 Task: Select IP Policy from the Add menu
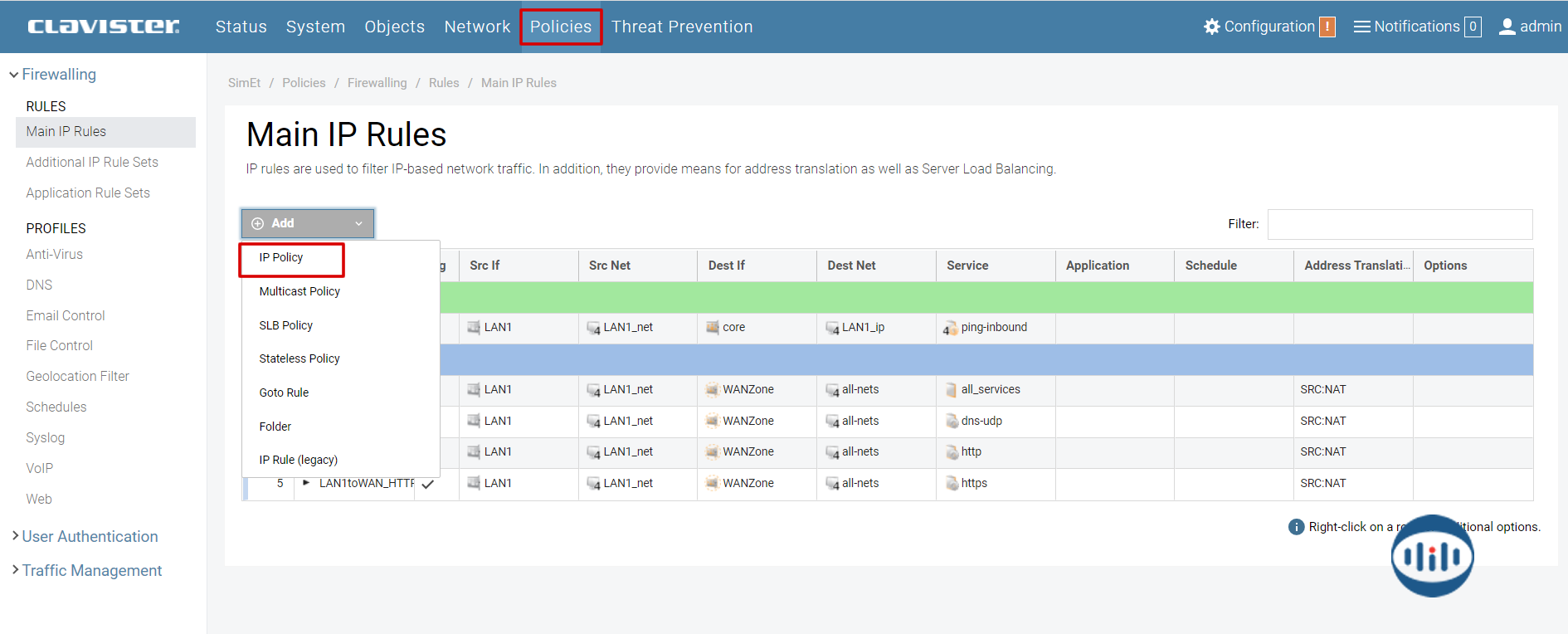[281, 257]
